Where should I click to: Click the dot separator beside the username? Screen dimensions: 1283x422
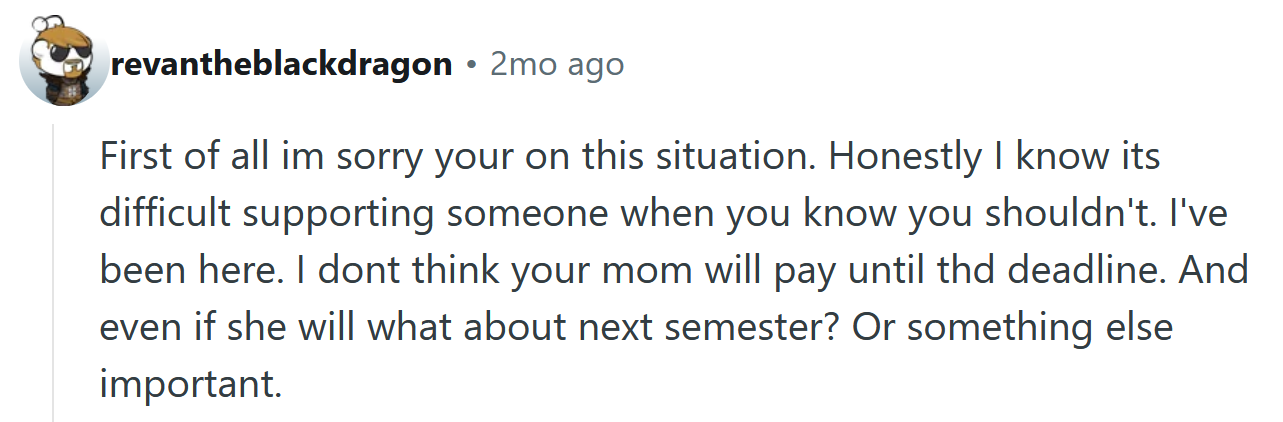(x=472, y=66)
